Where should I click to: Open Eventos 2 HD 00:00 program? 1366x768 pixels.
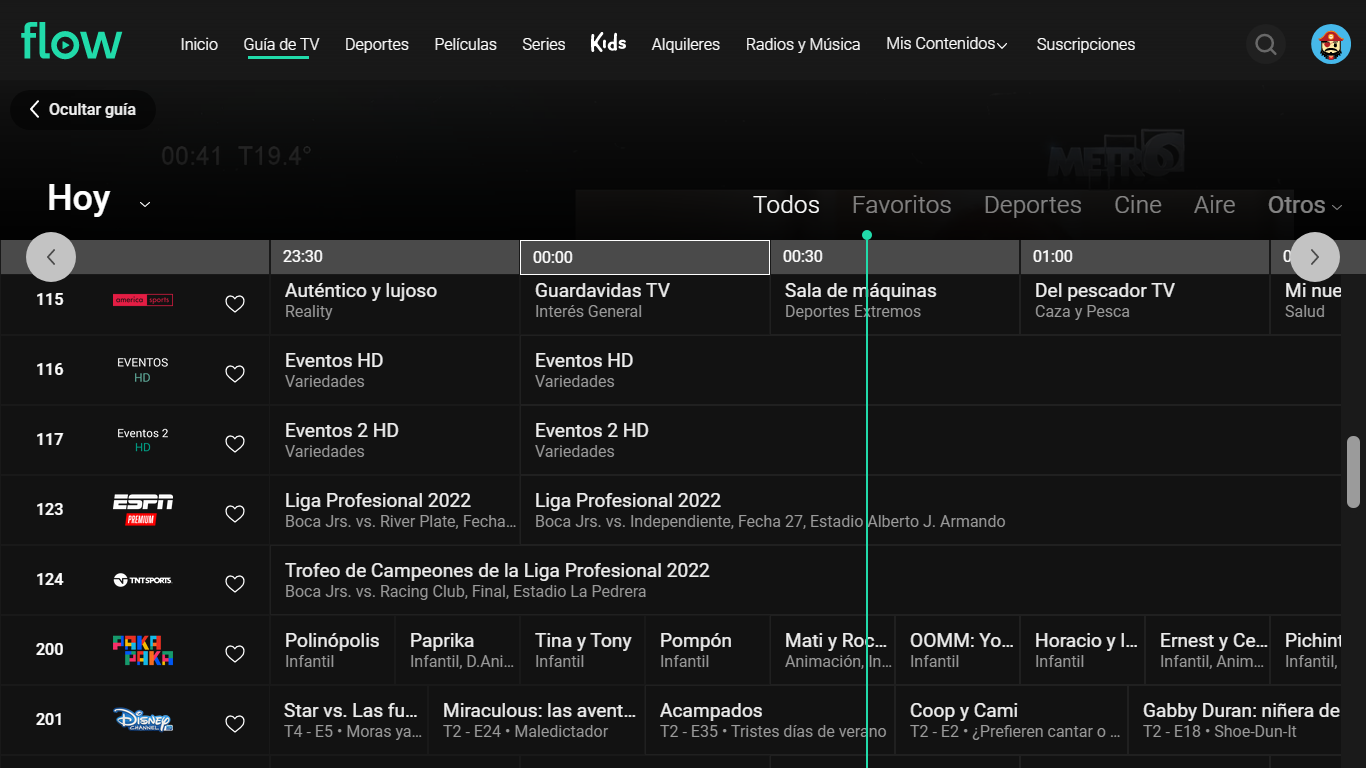click(x=931, y=440)
